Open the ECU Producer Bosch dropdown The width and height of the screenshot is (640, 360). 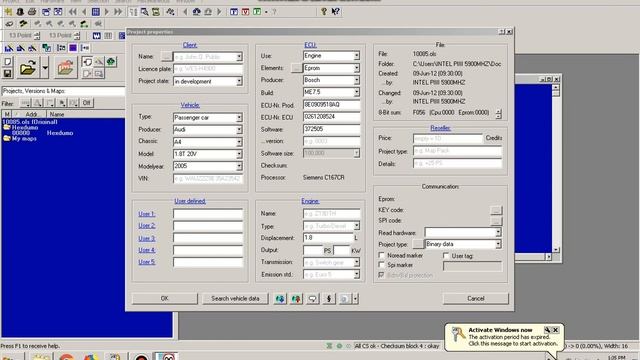357,80
